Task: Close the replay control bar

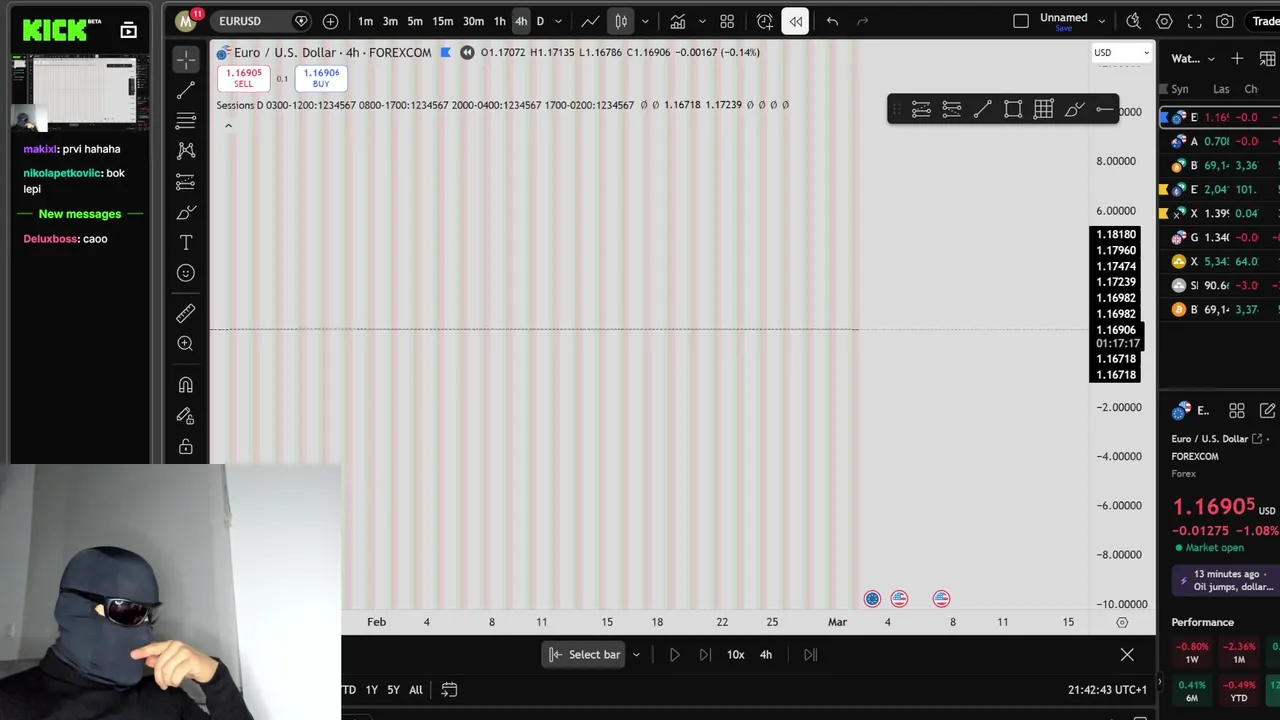Action: pyautogui.click(x=1127, y=655)
